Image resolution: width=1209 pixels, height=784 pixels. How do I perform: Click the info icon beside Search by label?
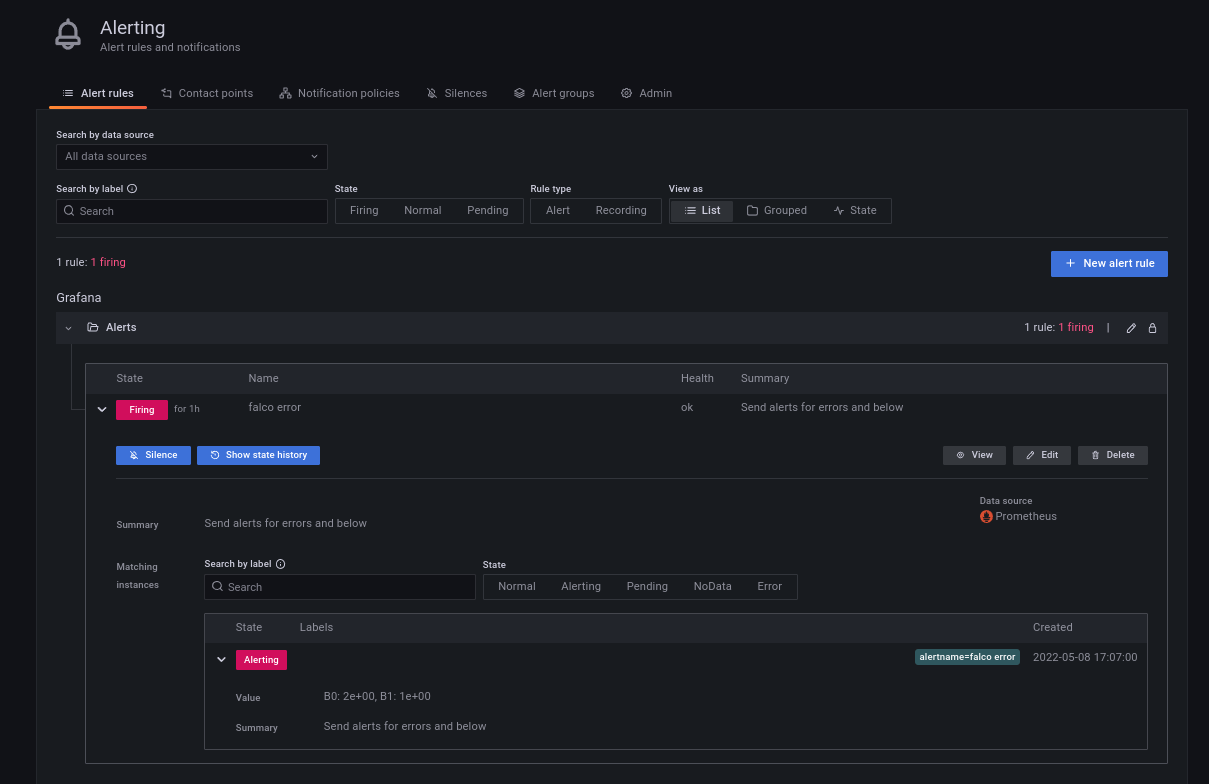(x=132, y=189)
